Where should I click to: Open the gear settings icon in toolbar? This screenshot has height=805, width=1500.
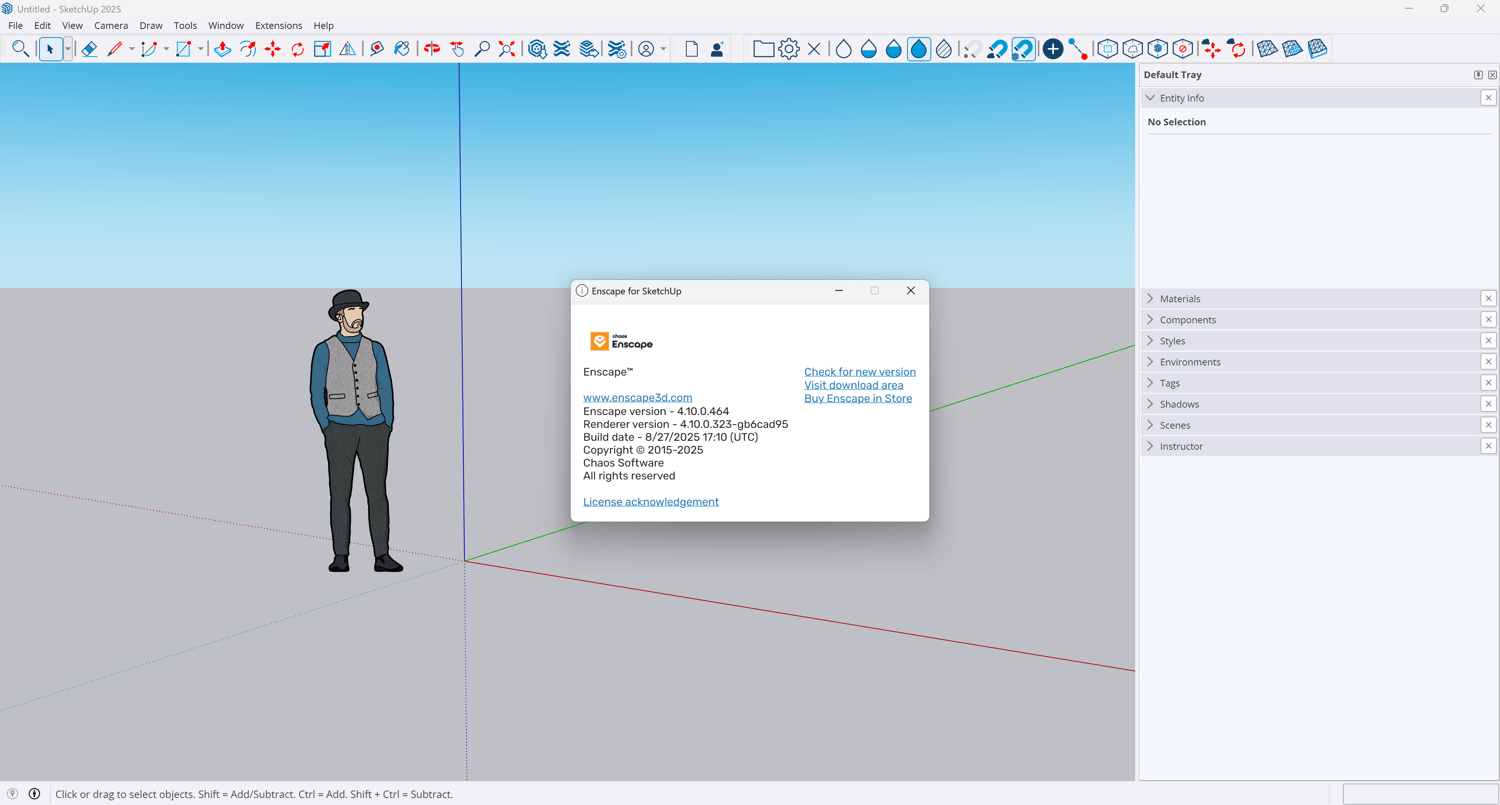[789, 49]
